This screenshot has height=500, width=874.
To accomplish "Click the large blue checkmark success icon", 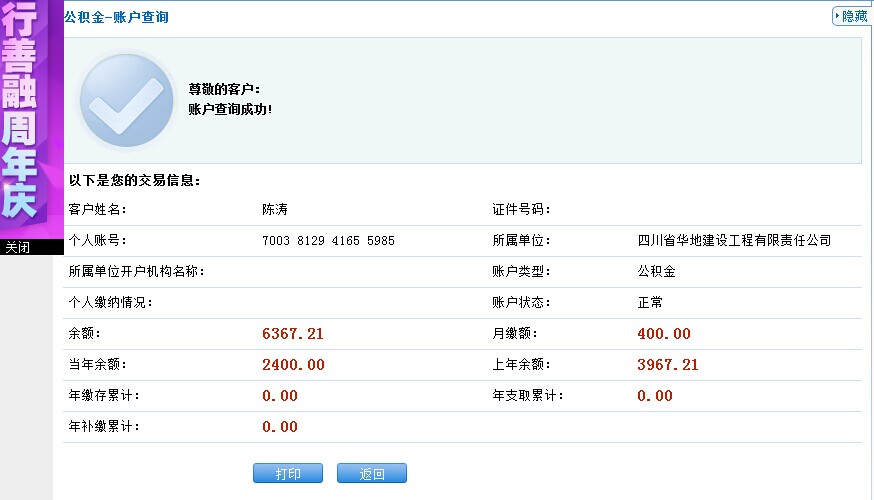I will pos(127,100).
